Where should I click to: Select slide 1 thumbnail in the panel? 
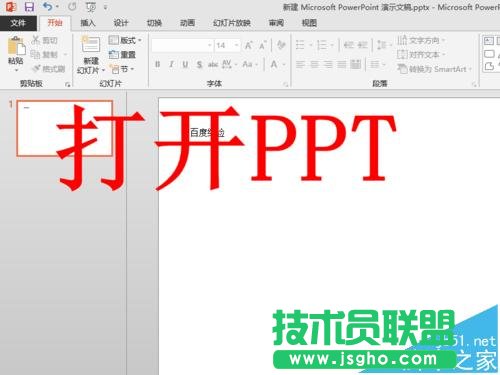tap(65, 128)
